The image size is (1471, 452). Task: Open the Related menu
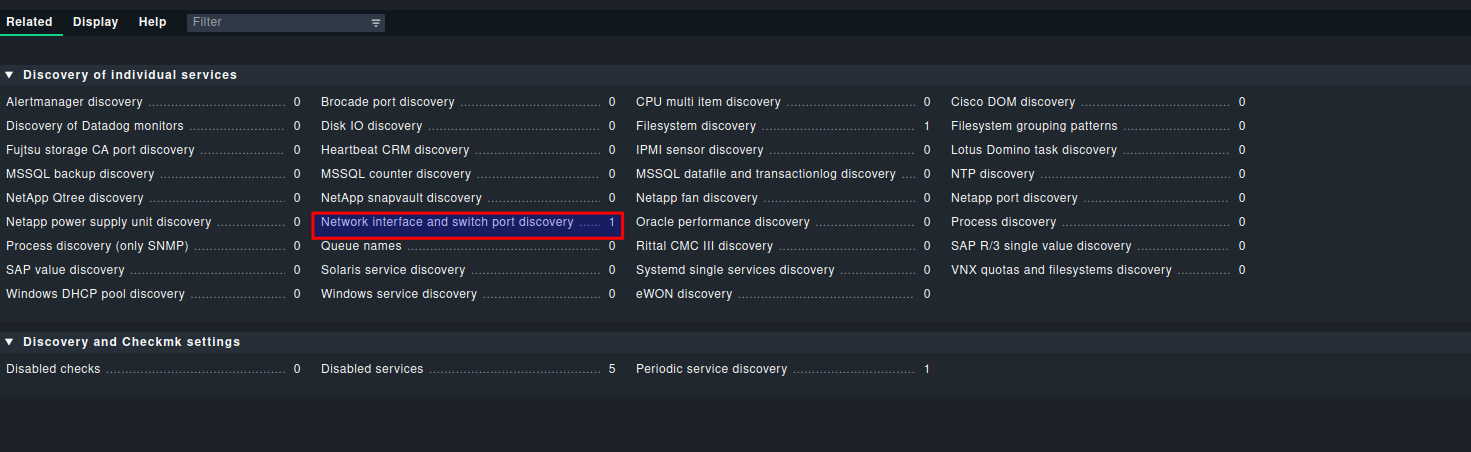pos(29,22)
